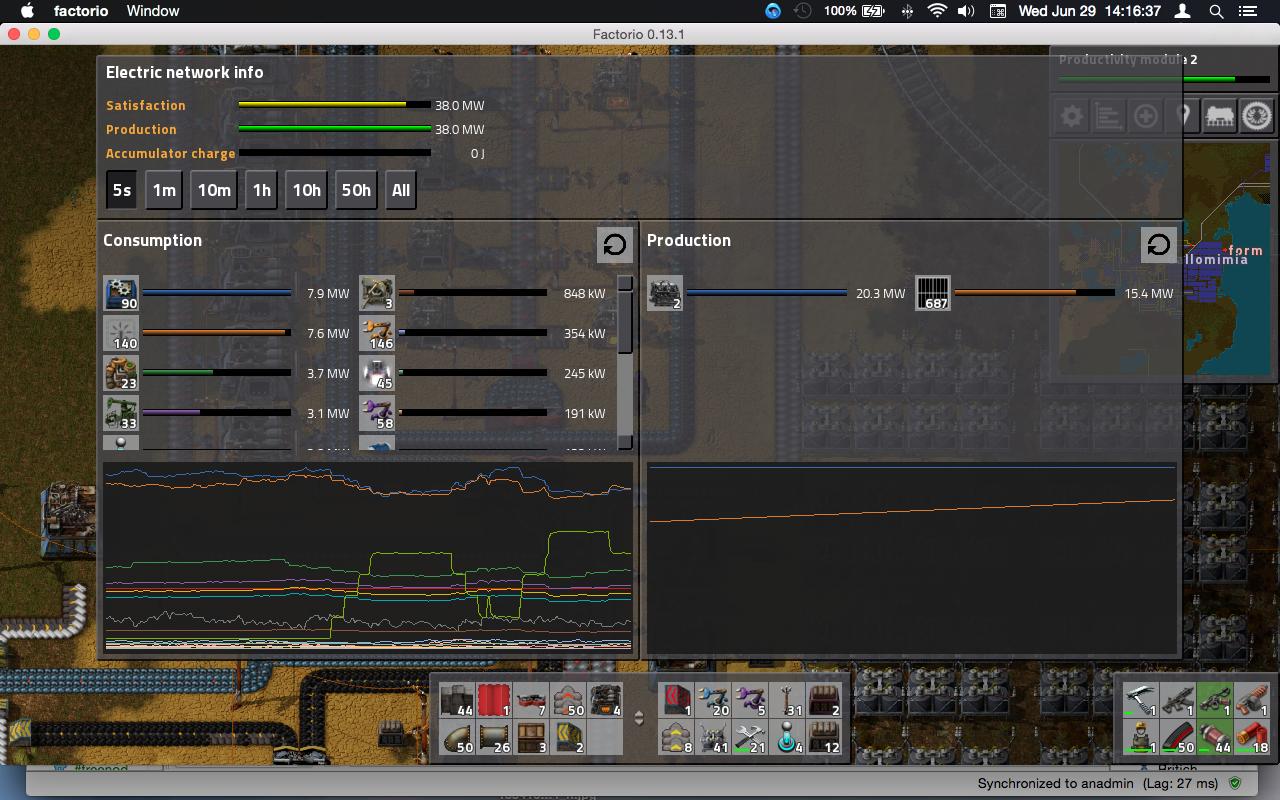Click the consumer icon with count 3
Screen dimensions: 1280x800
[377, 293]
